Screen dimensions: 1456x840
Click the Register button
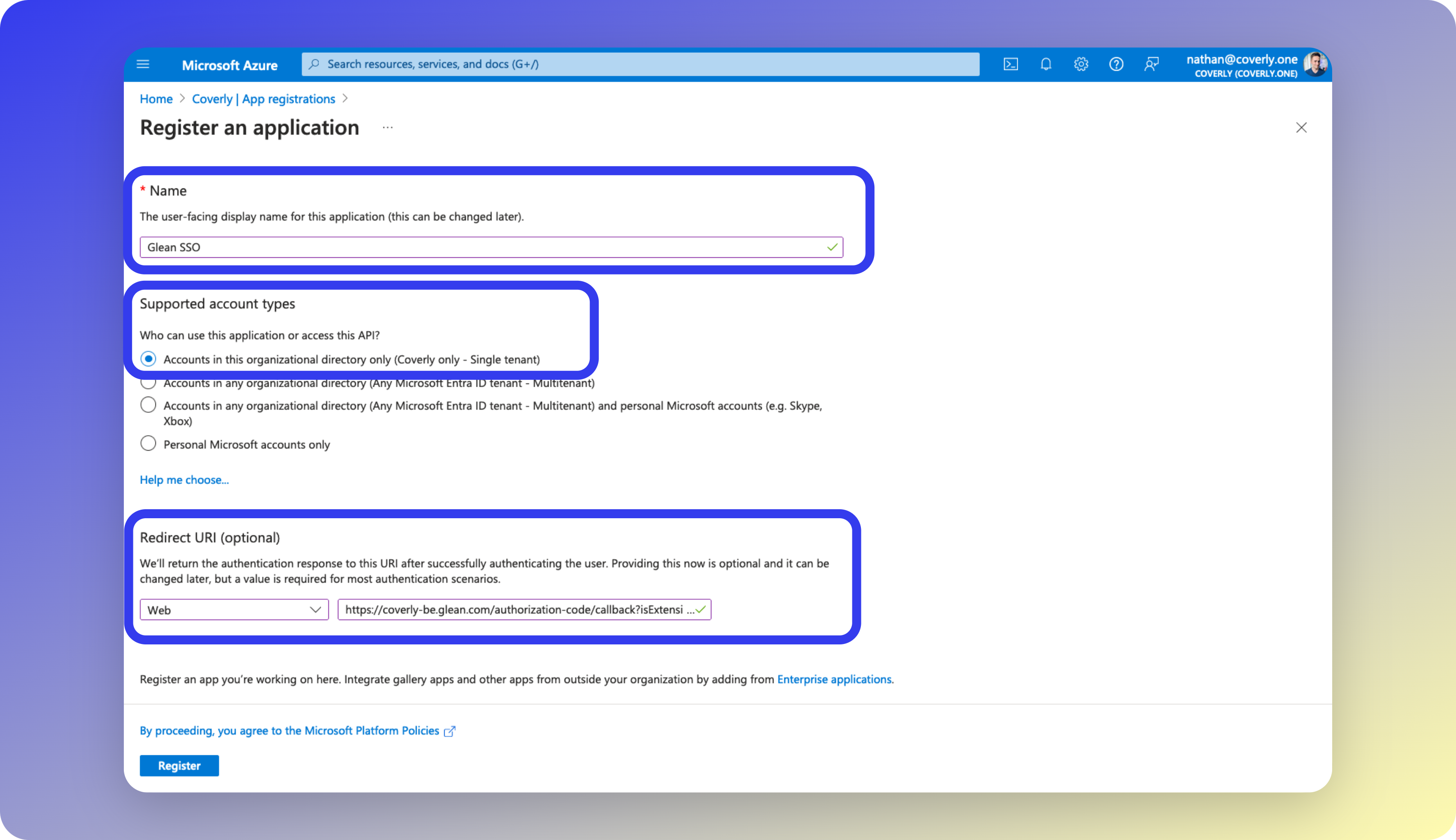[179, 766]
